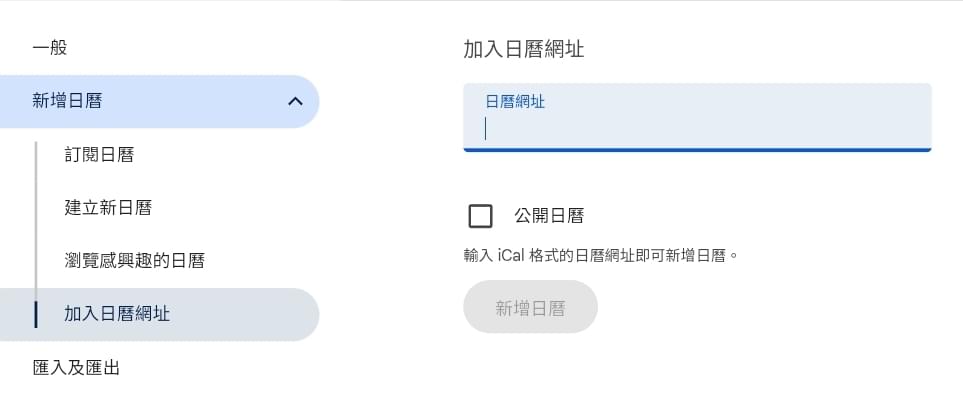
Task: Click the blue underline of 日曆網址 field
Action: [x=697, y=149]
